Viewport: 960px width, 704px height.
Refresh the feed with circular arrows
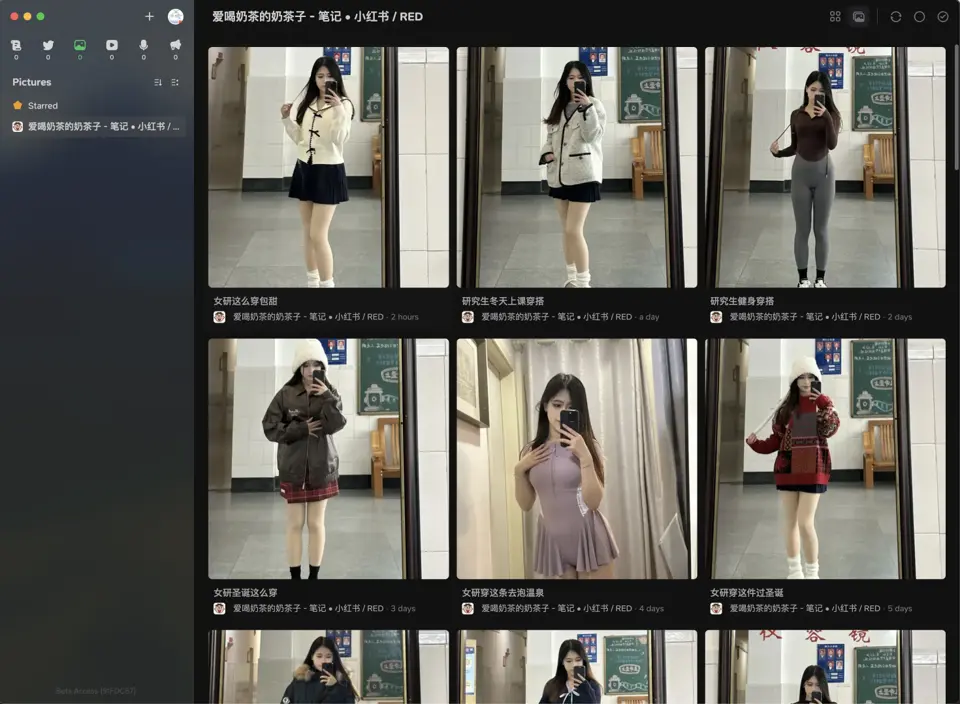coord(896,17)
